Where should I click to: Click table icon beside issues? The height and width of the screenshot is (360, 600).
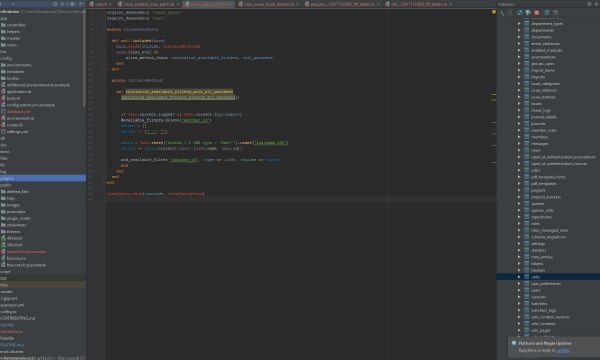click(527, 103)
